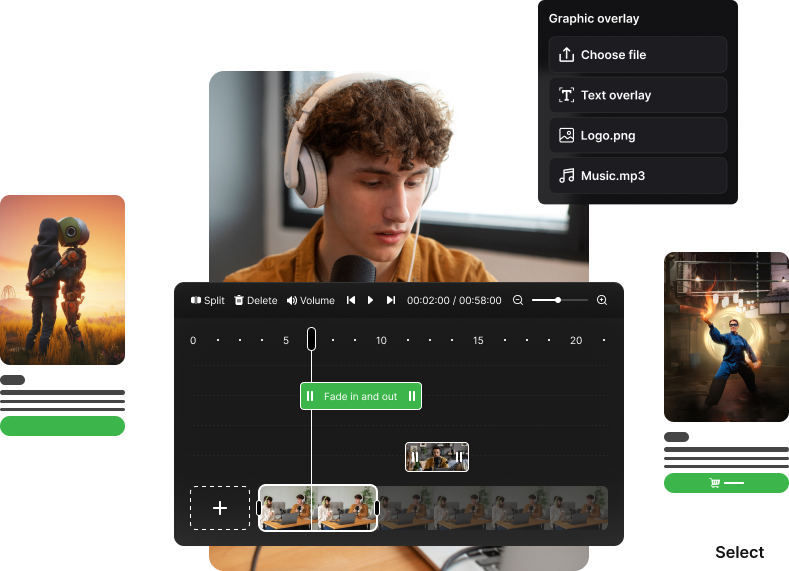This screenshot has width=789, height=571.
Task: Add a new clip with the plus box
Action: point(220,508)
